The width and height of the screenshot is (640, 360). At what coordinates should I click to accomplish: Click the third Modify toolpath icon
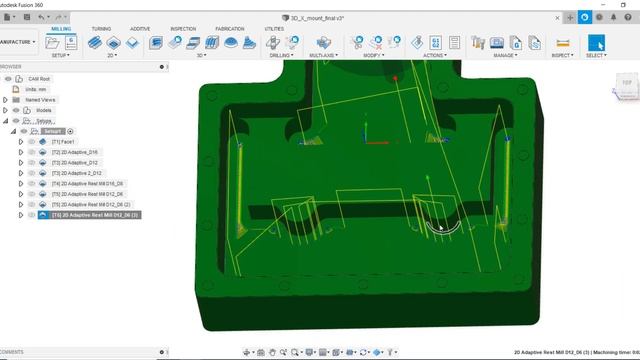(395, 42)
